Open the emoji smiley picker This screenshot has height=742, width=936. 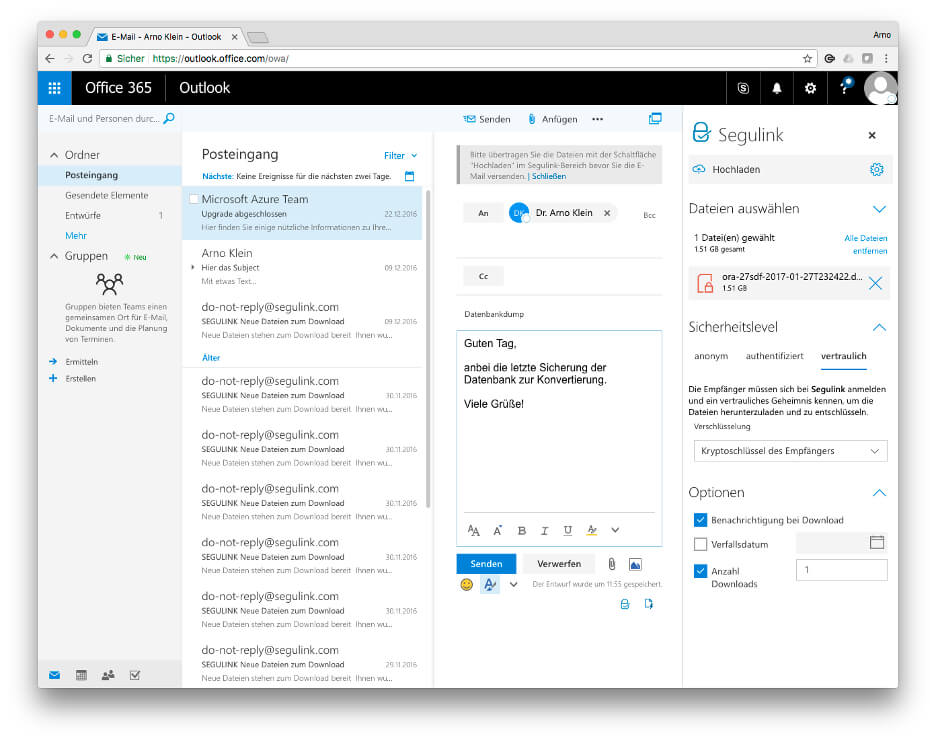click(466, 584)
